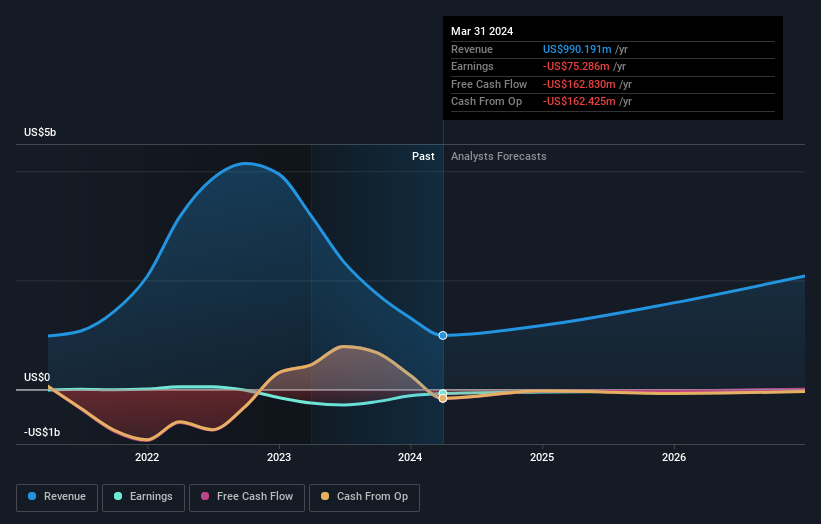Toggle the Free Cash Flow legend button

click(247, 497)
